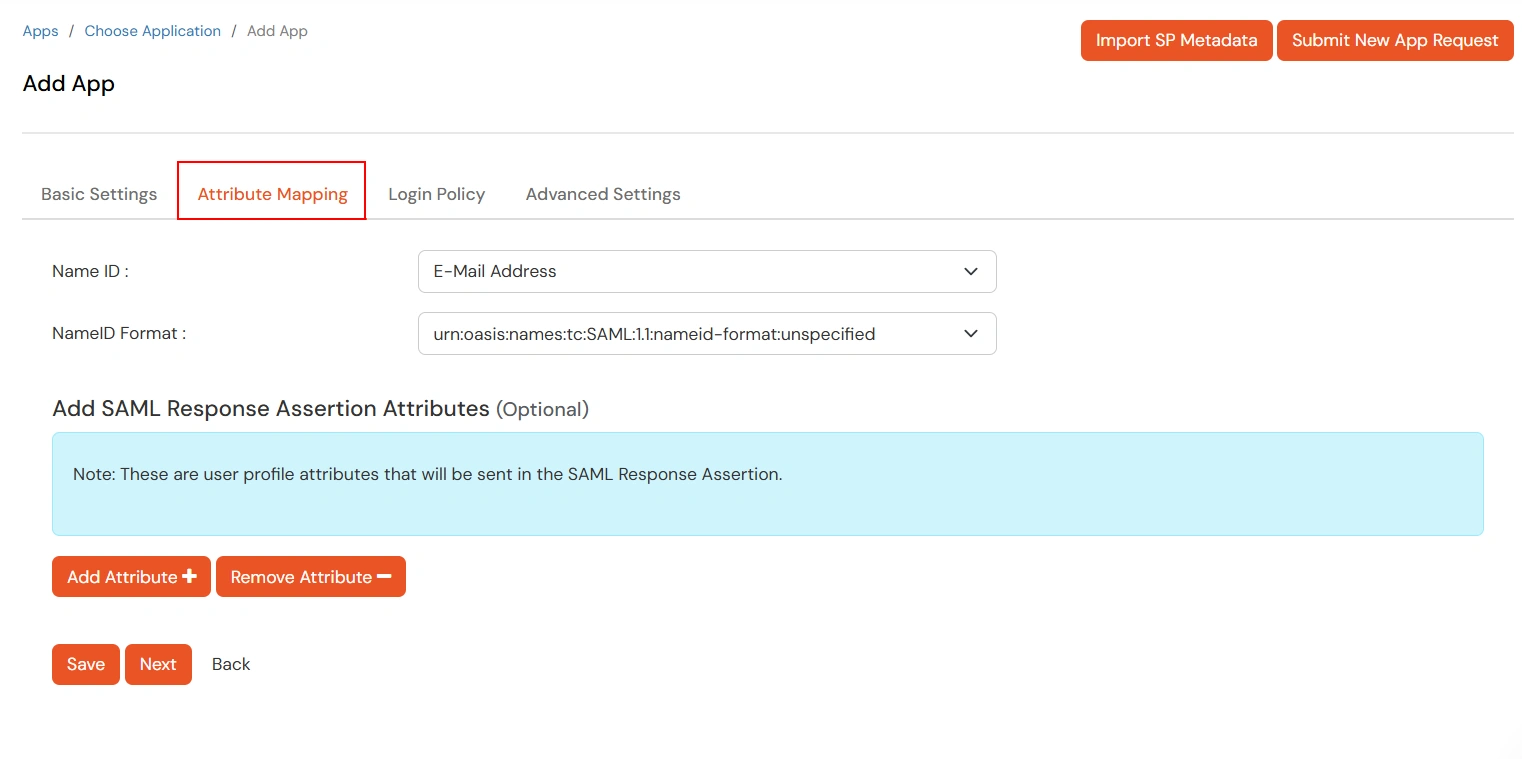Save the attribute mapping settings
The width and height of the screenshot is (1522, 759).
point(85,663)
